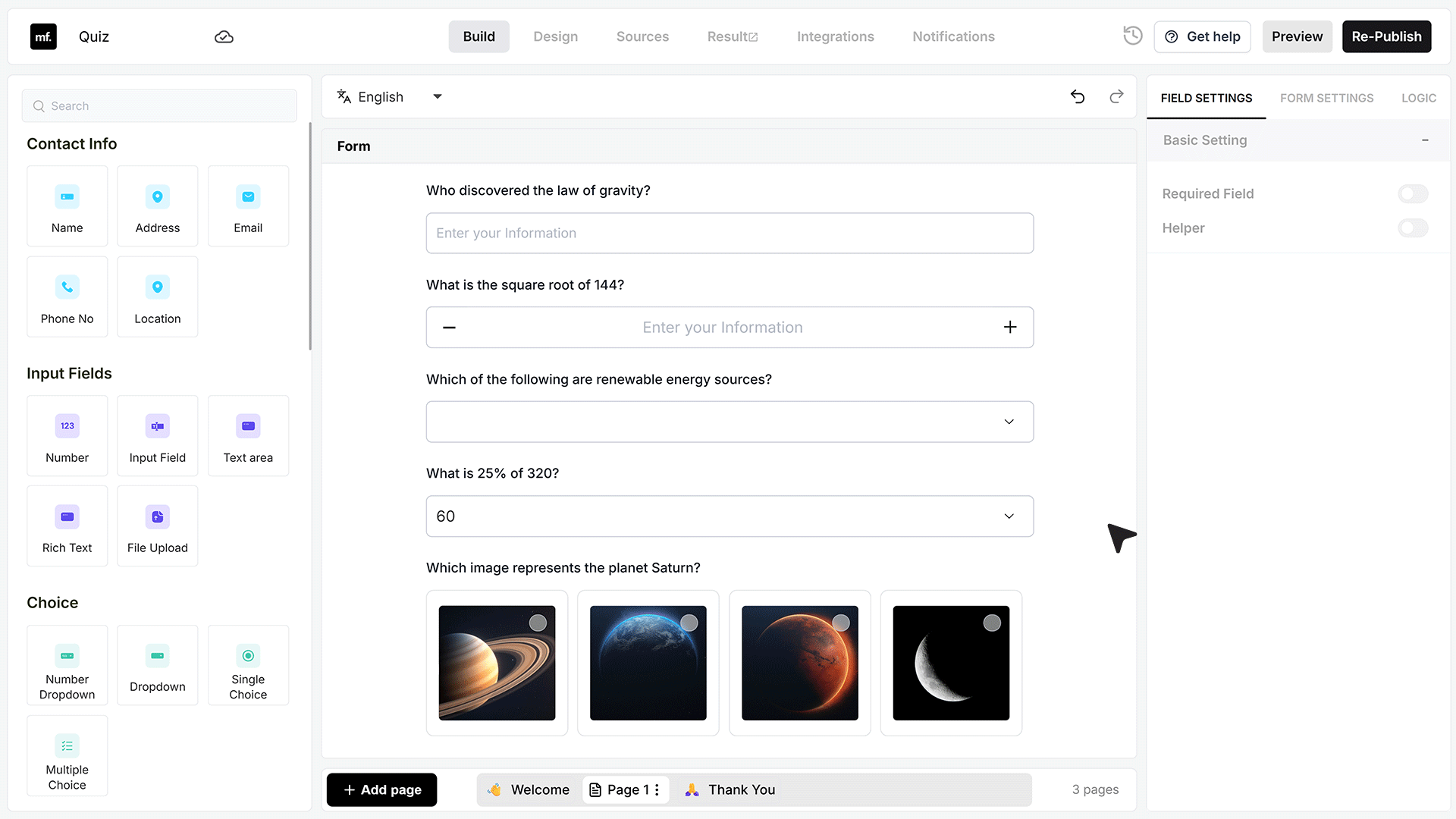Open the Notifications tab
Screen dimensions: 1456x819
pyautogui.click(x=953, y=36)
